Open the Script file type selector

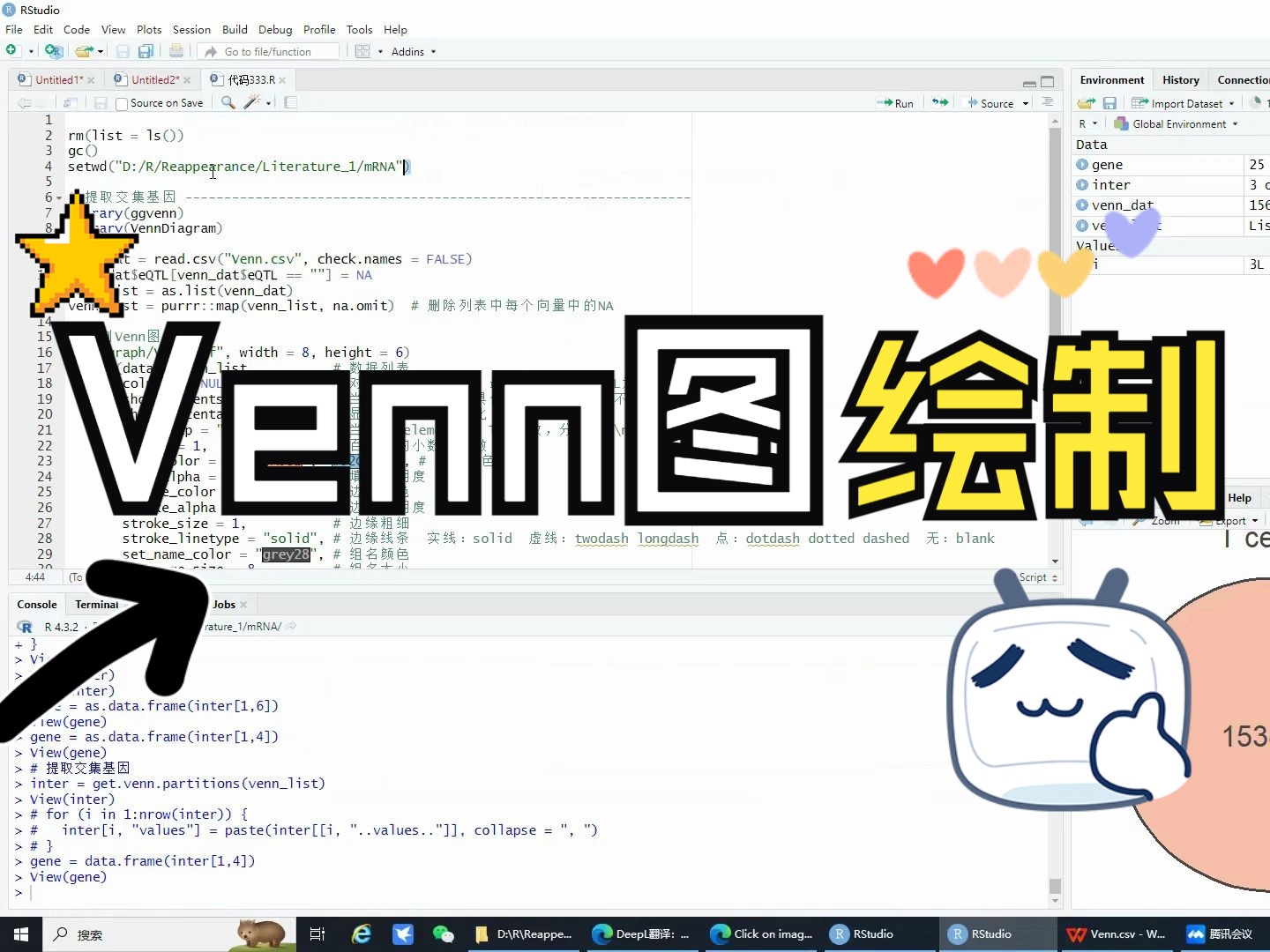(1038, 577)
